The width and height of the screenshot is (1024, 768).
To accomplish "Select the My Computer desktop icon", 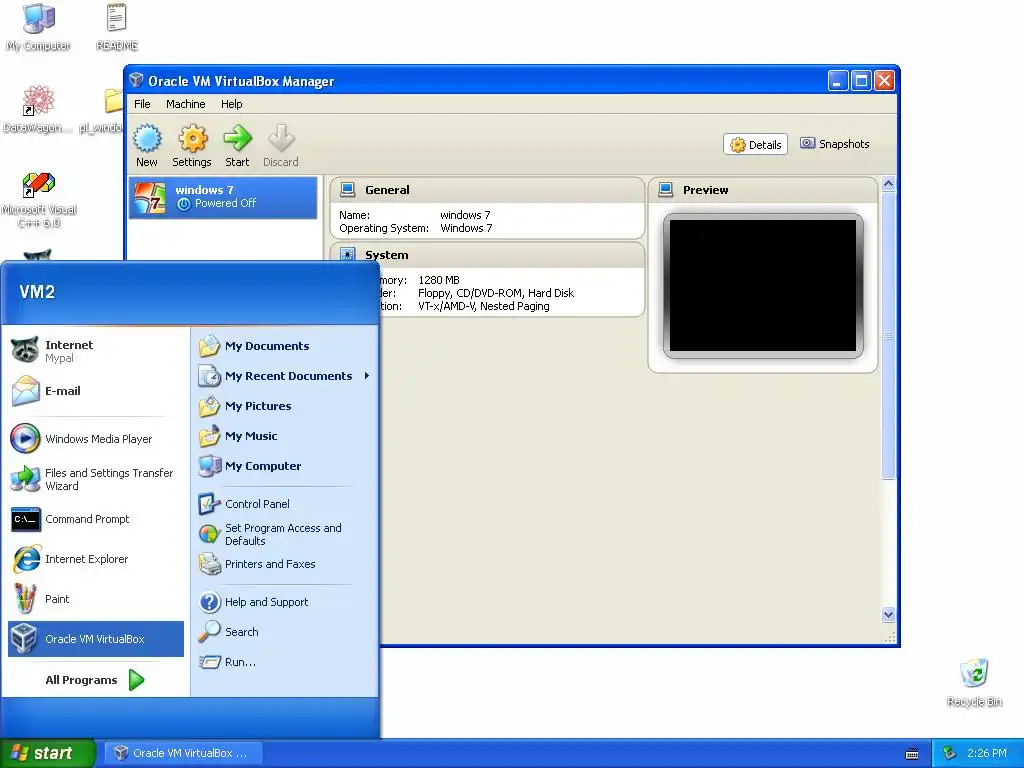I will coord(39,27).
